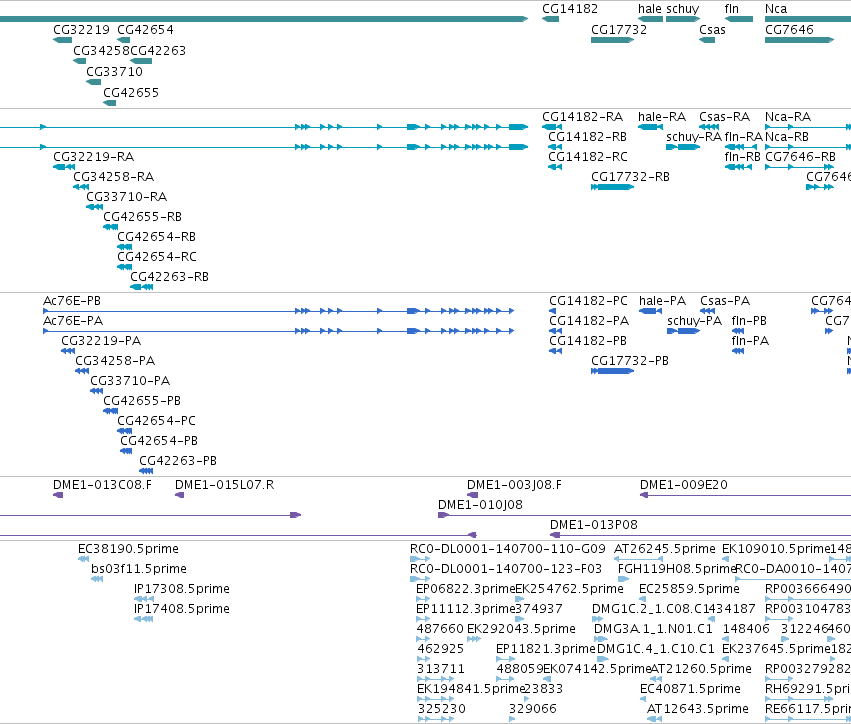Select the IP17408.5prime EST label
The image size is (851, 724).
coord(181,609)
